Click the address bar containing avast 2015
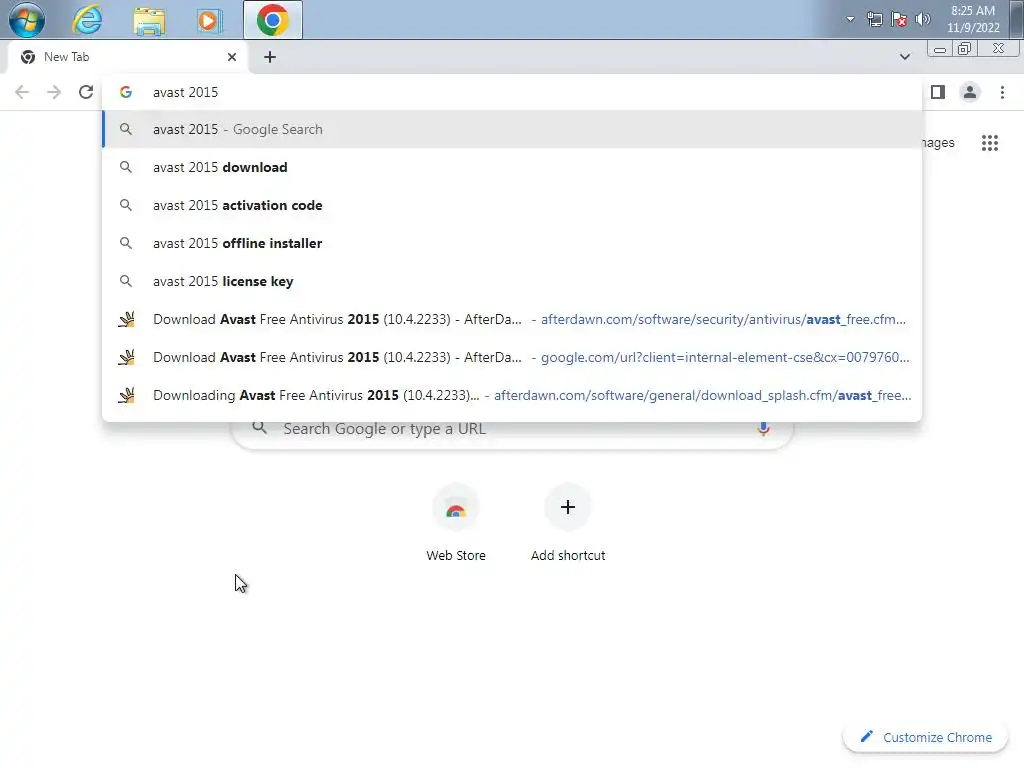Viewport: 1024px width, 768px height. tap(512, 92)
